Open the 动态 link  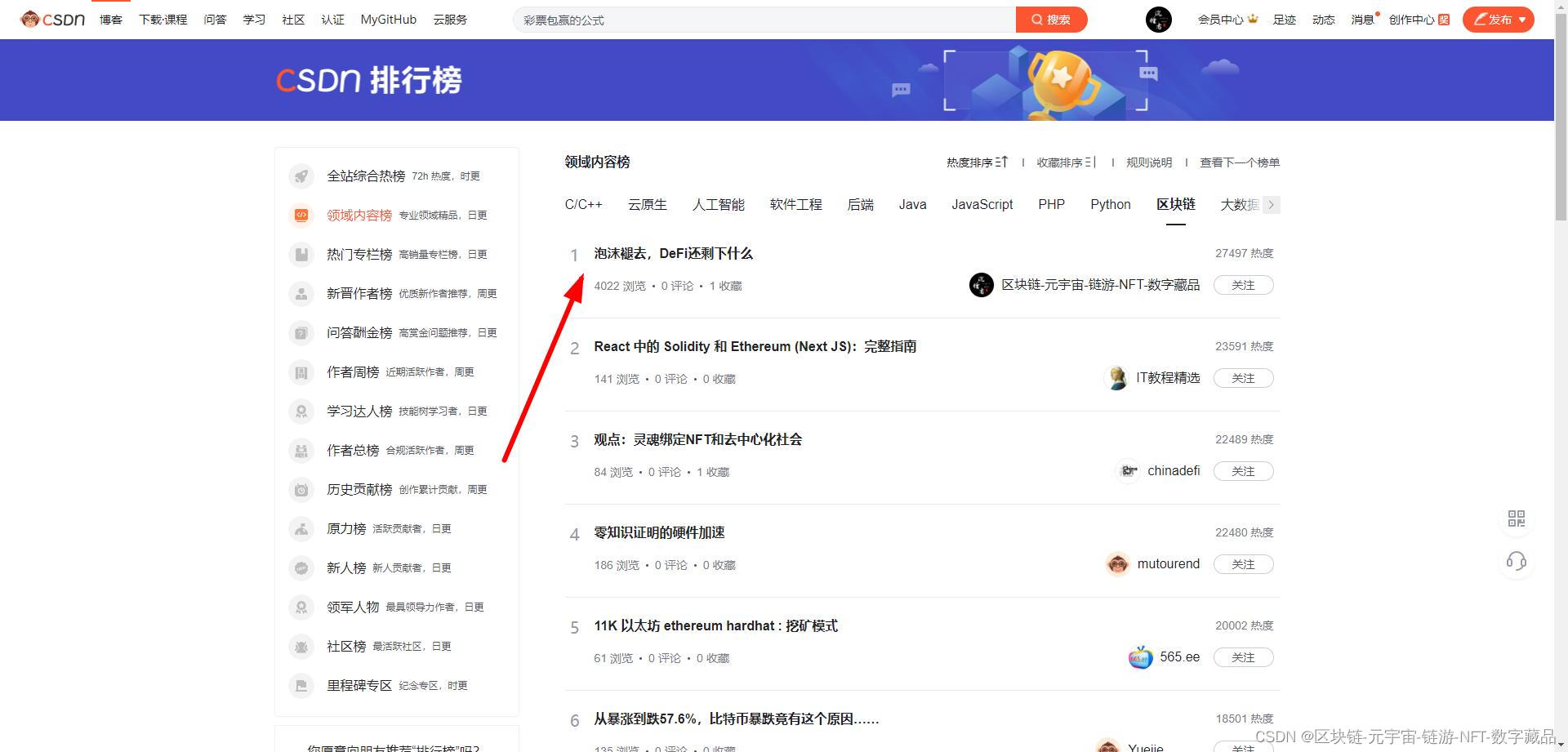[x=1323, y=20]
